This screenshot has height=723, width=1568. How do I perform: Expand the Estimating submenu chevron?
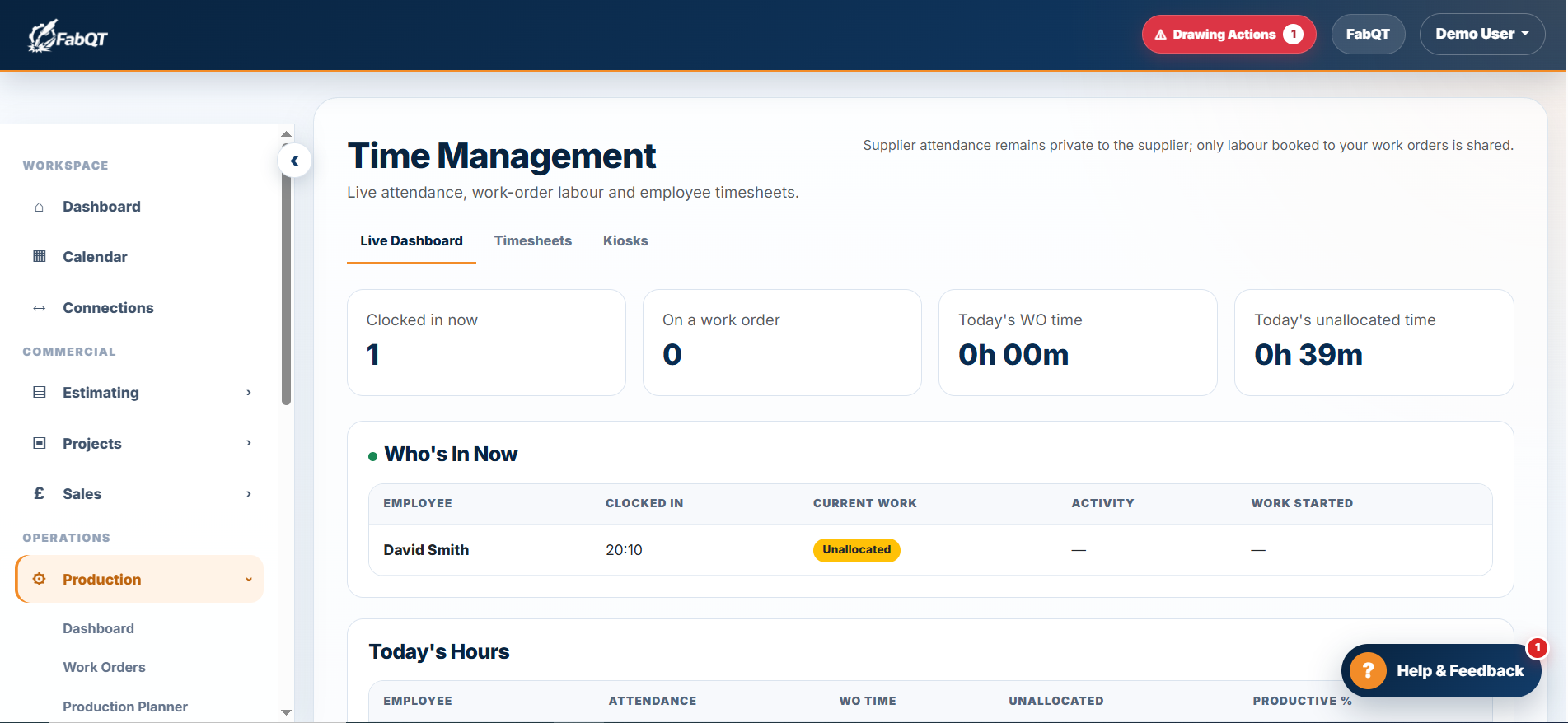coord(249,393)
